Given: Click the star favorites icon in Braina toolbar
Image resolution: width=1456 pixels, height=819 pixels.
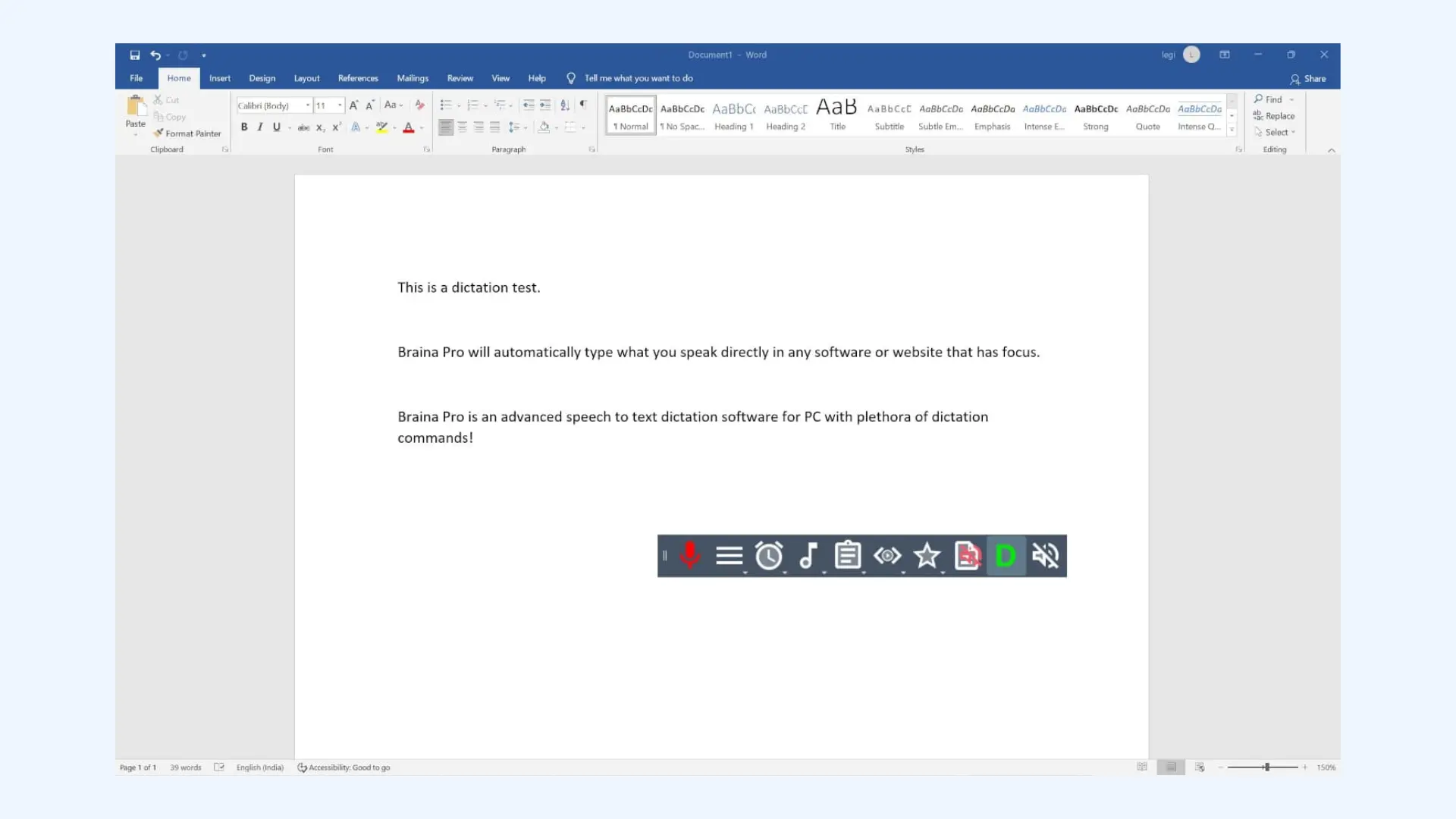Looking at the screenshot, I should pyautogui.click(x=927, y=555).
